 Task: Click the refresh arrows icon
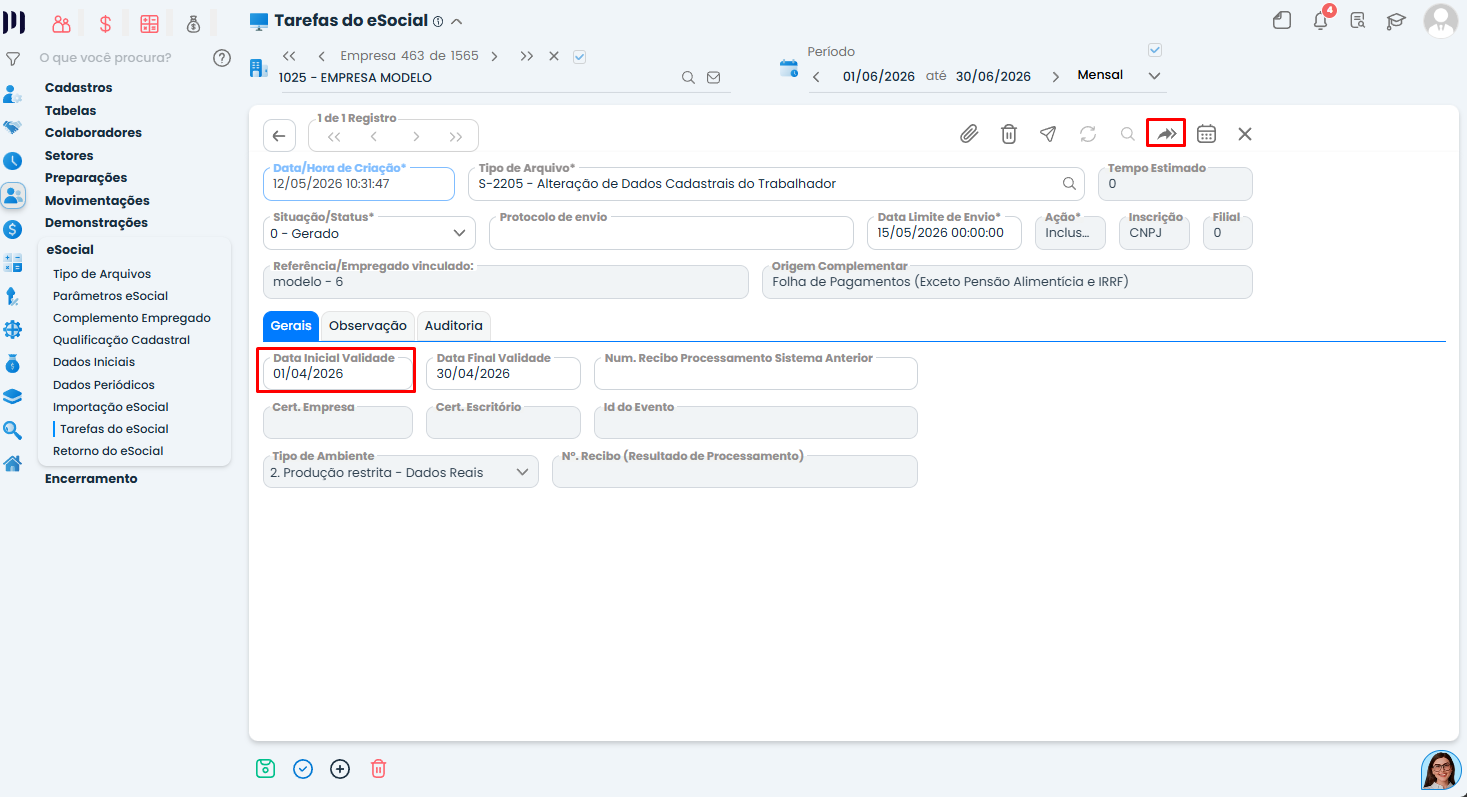1088,134
